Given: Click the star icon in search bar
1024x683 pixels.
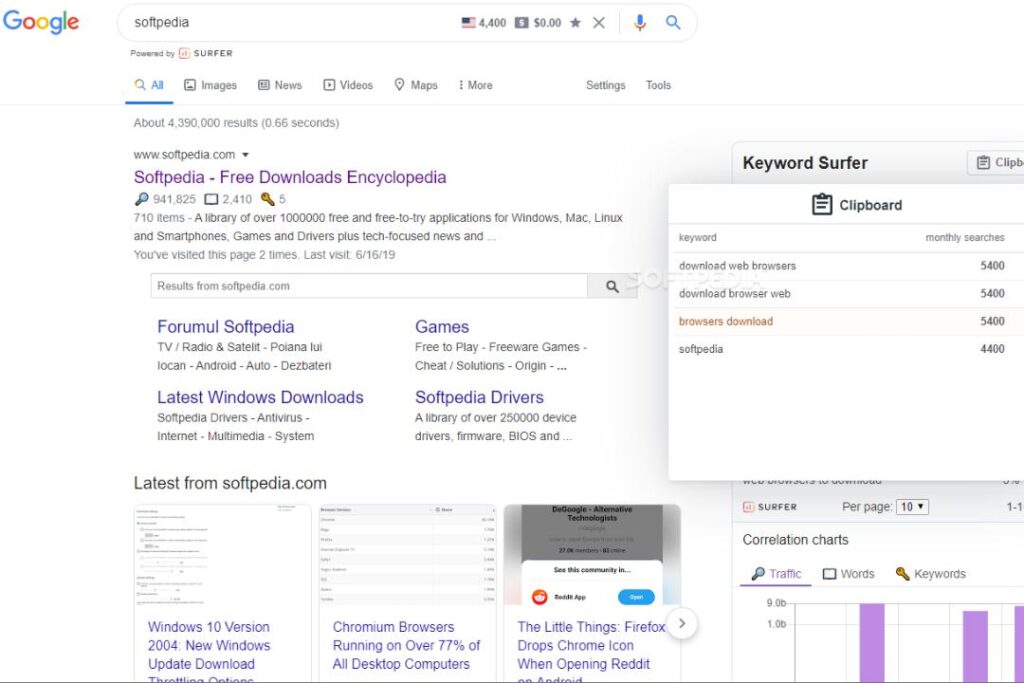Looking at the screenshot, I should coord(575,22).
